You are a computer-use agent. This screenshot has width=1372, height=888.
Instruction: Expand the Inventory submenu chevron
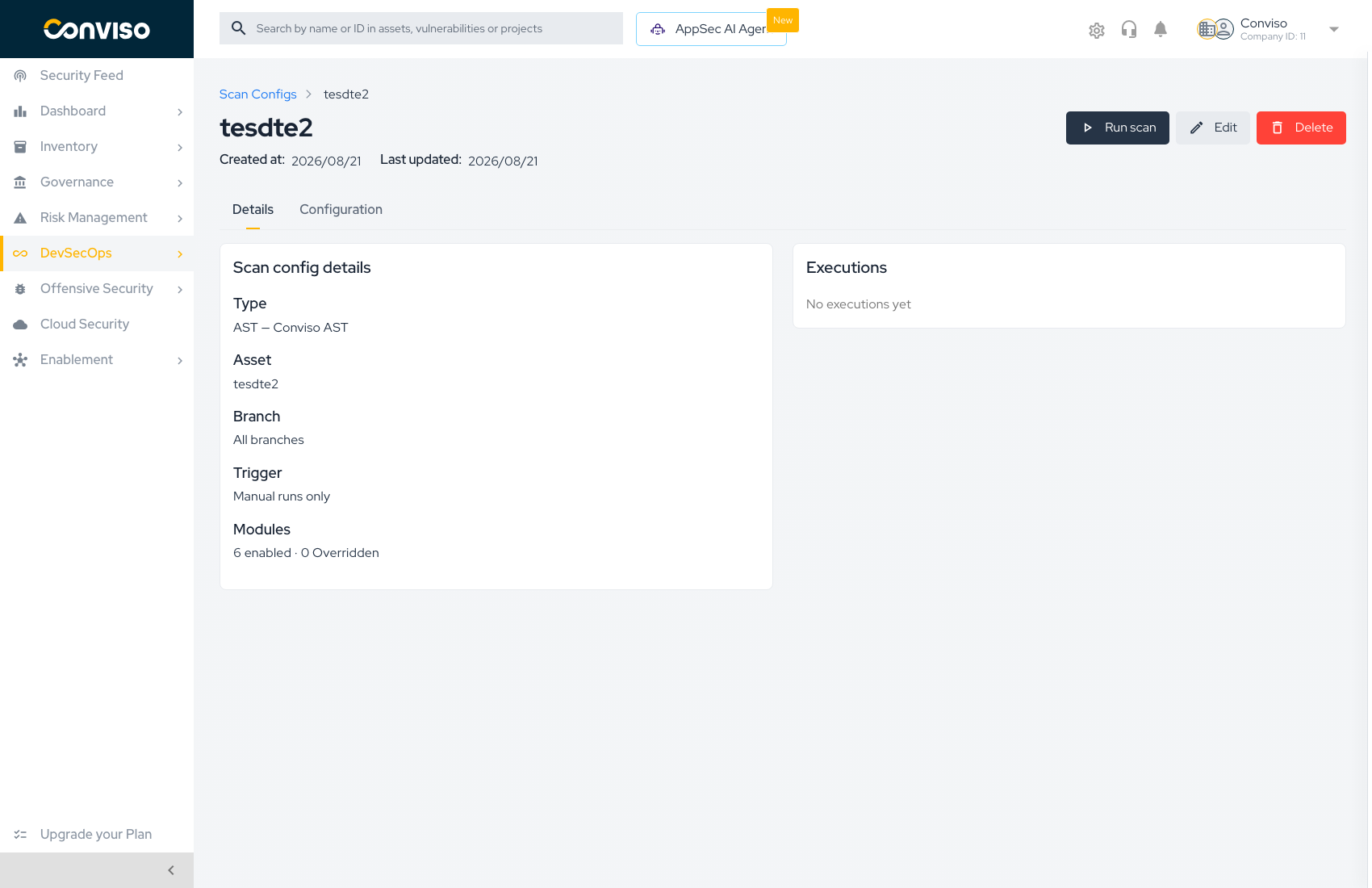[x=180, y=147]
